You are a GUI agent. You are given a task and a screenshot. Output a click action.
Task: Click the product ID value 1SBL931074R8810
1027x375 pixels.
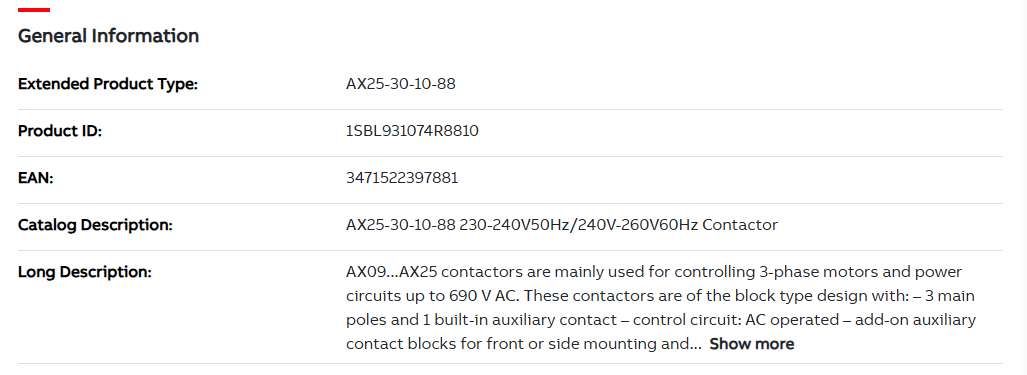coord(412,131)
